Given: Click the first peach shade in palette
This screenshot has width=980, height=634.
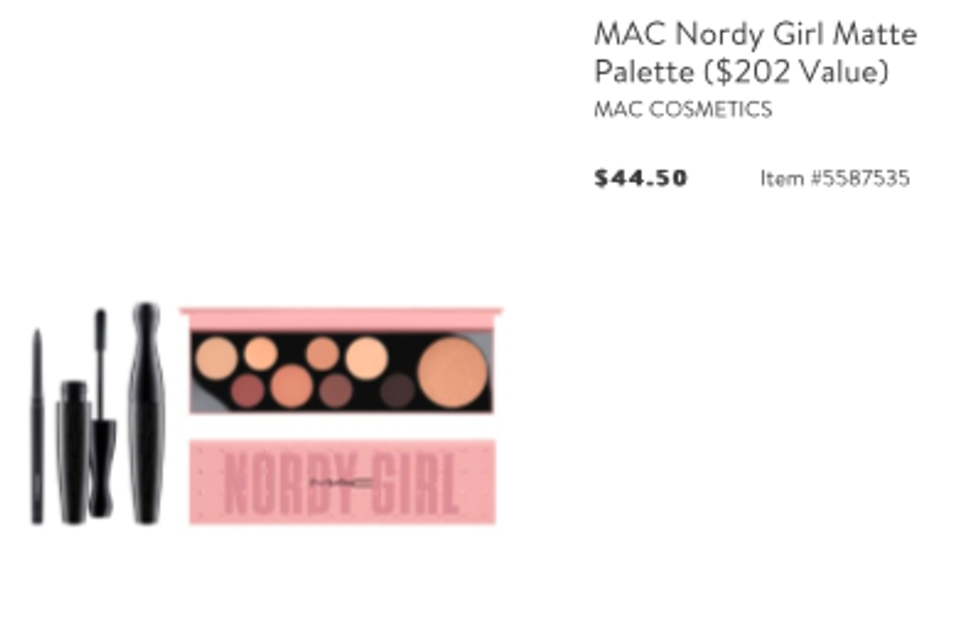Looking at the screenshot, I should click(x=216, y=358).
